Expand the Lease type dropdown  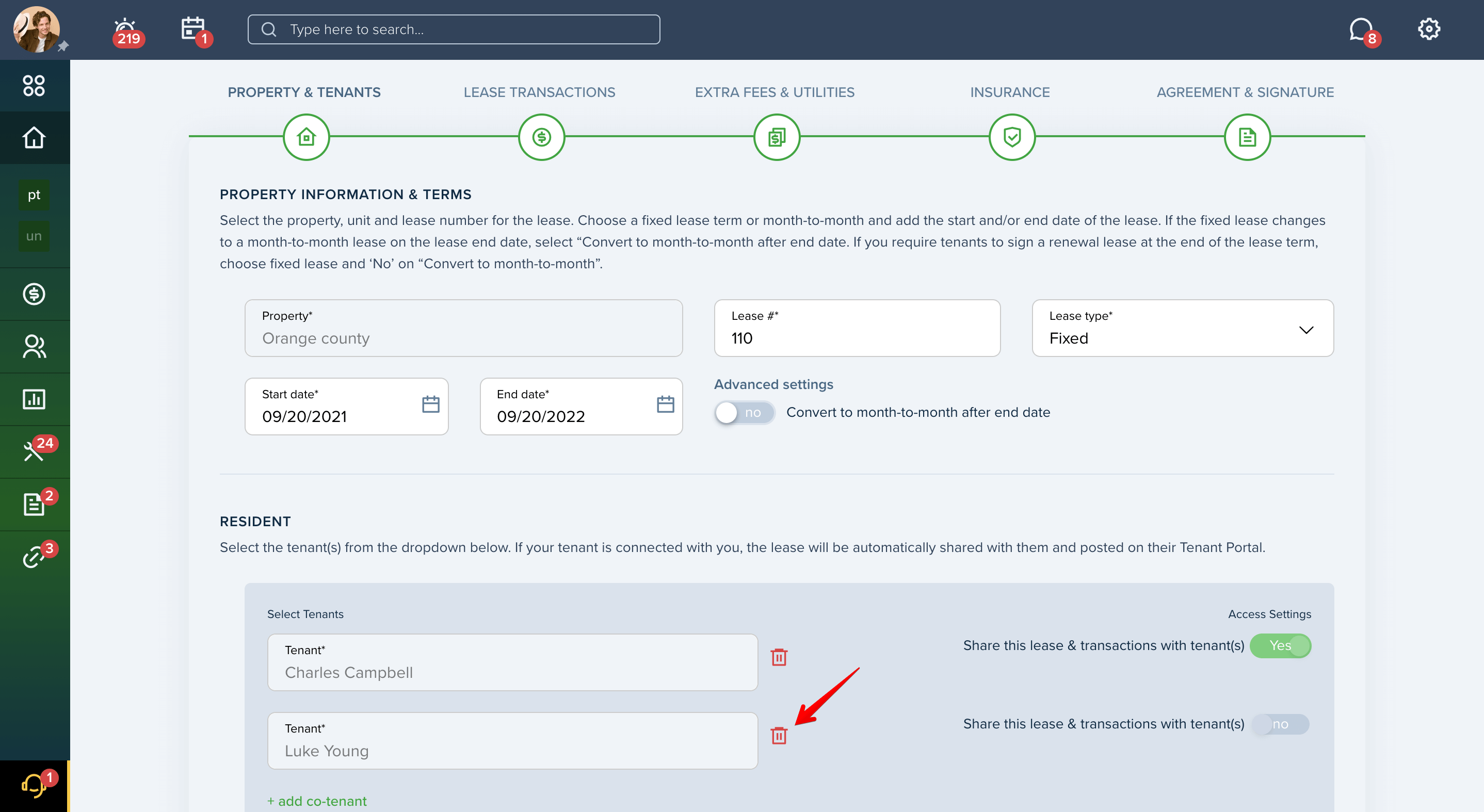(1183, 328)
